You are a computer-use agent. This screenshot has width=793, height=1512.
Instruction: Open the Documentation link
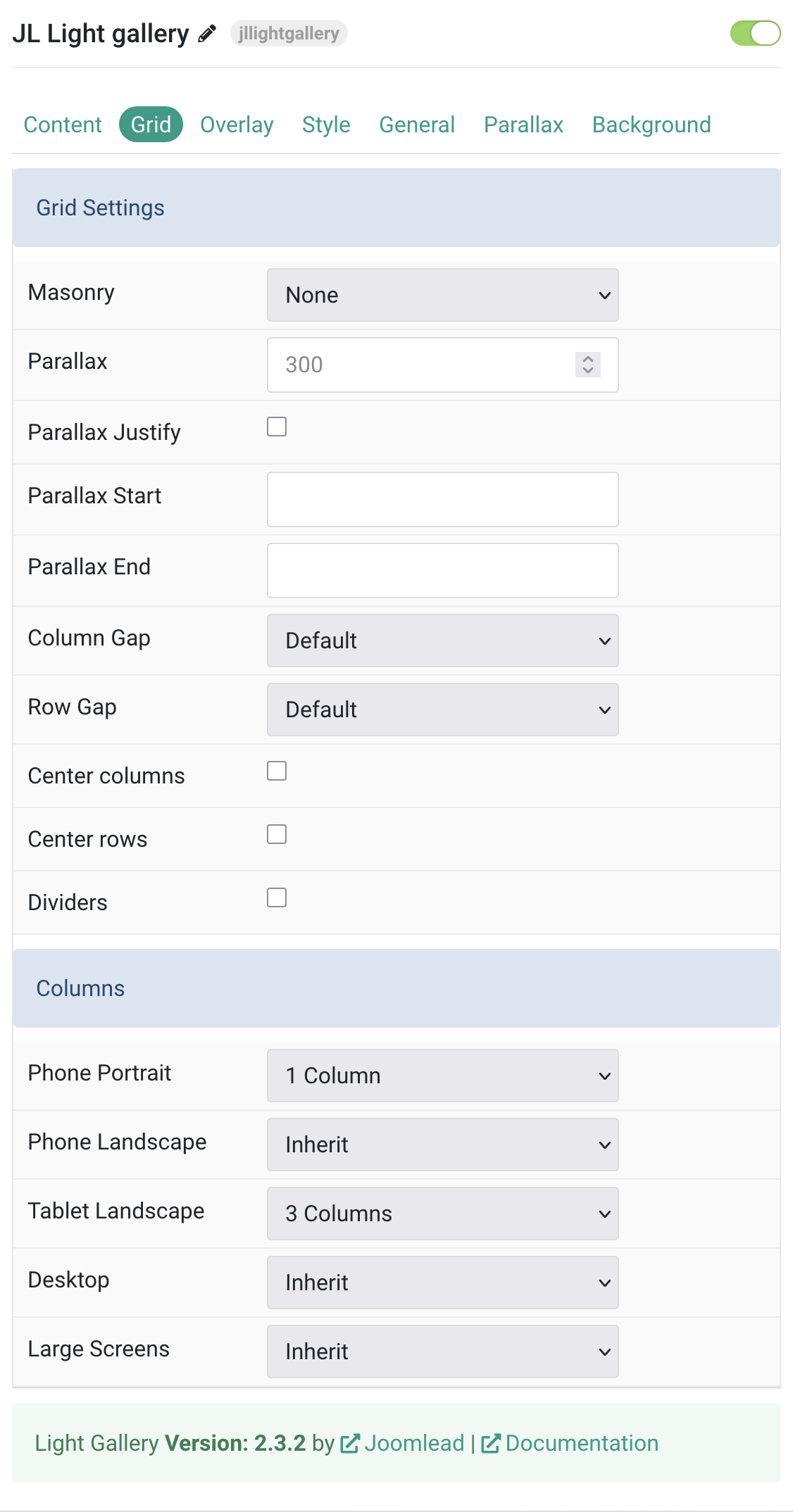click(x=582, y=1444)
